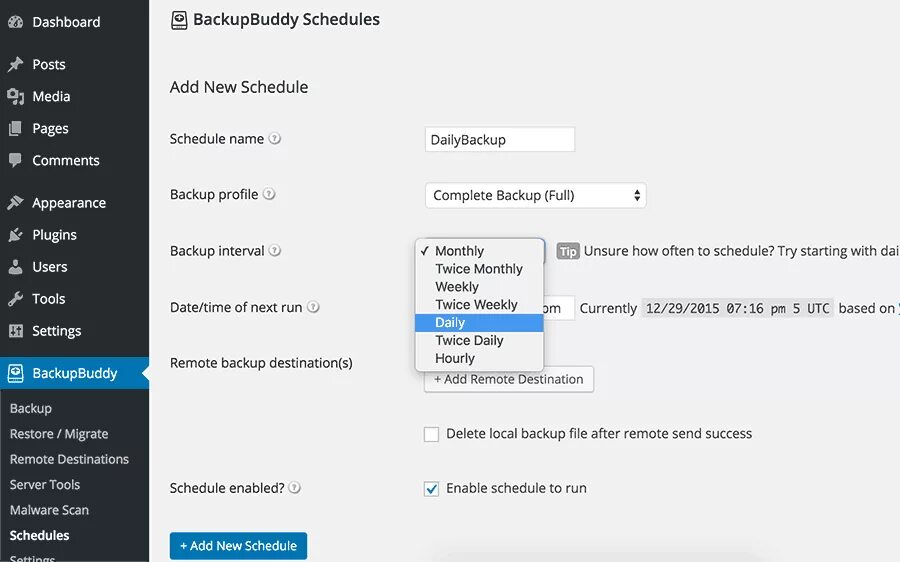Click Add Remote Destination button
Image resolution: width=900 pixels, height=562 pixels.
click(x=509, y=380)
